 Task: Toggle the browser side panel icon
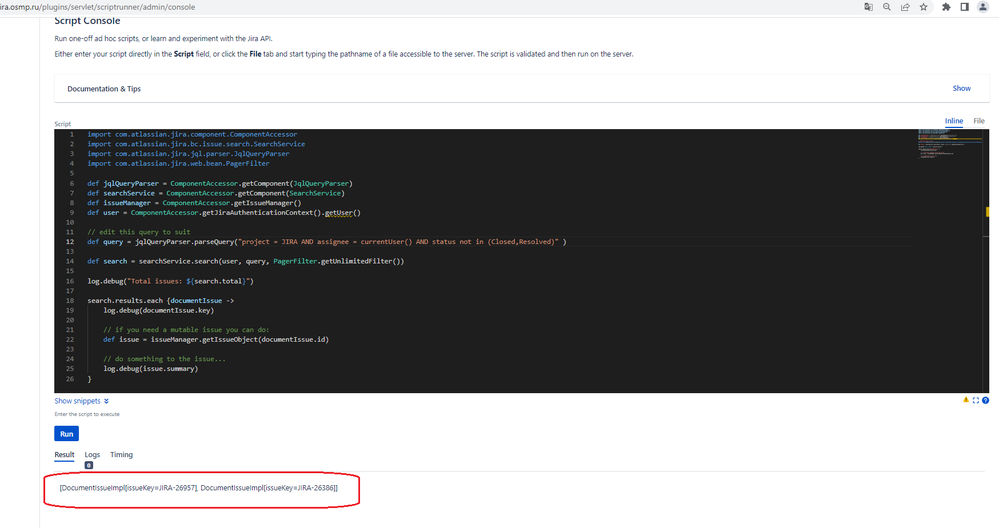tap(965, 7)
